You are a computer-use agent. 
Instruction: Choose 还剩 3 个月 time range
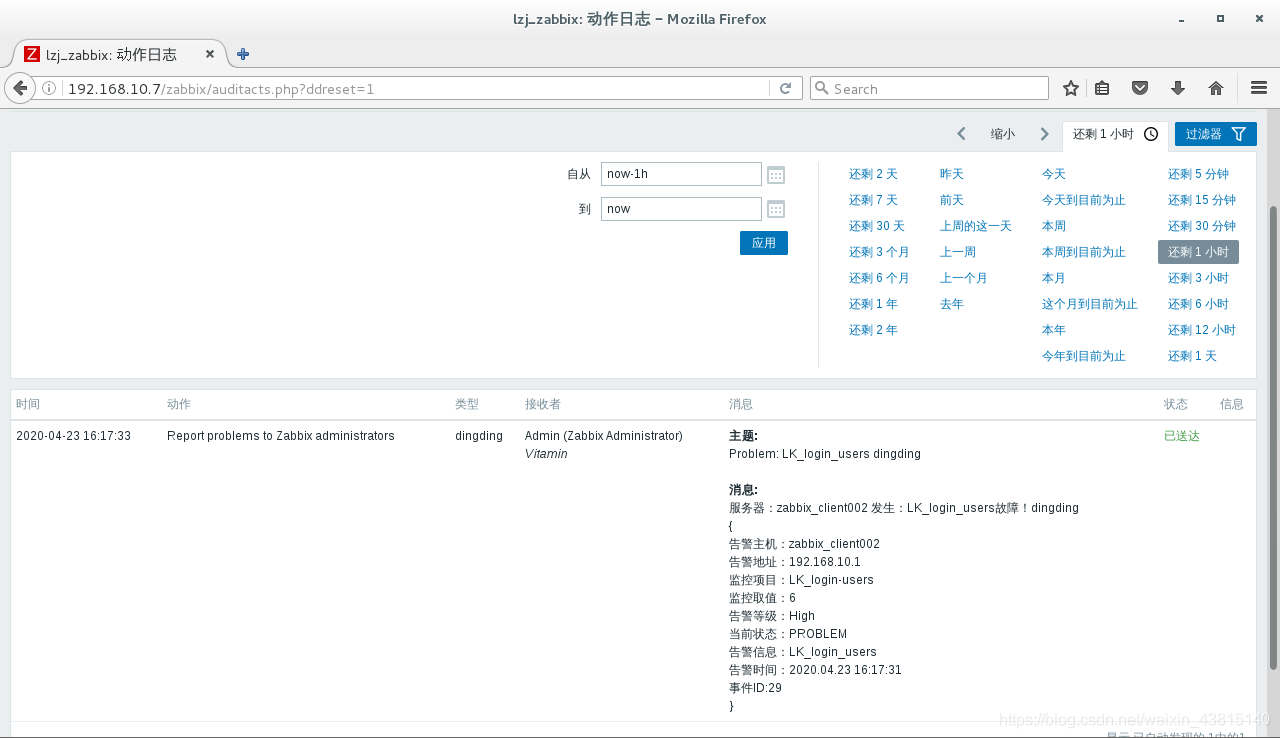879,252
